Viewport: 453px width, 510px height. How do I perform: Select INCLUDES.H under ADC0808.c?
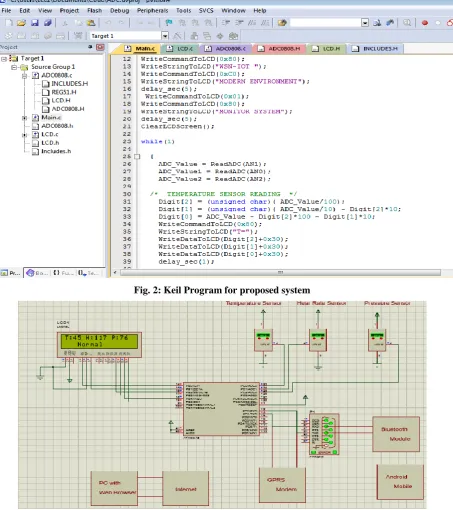tap(65, 84)
